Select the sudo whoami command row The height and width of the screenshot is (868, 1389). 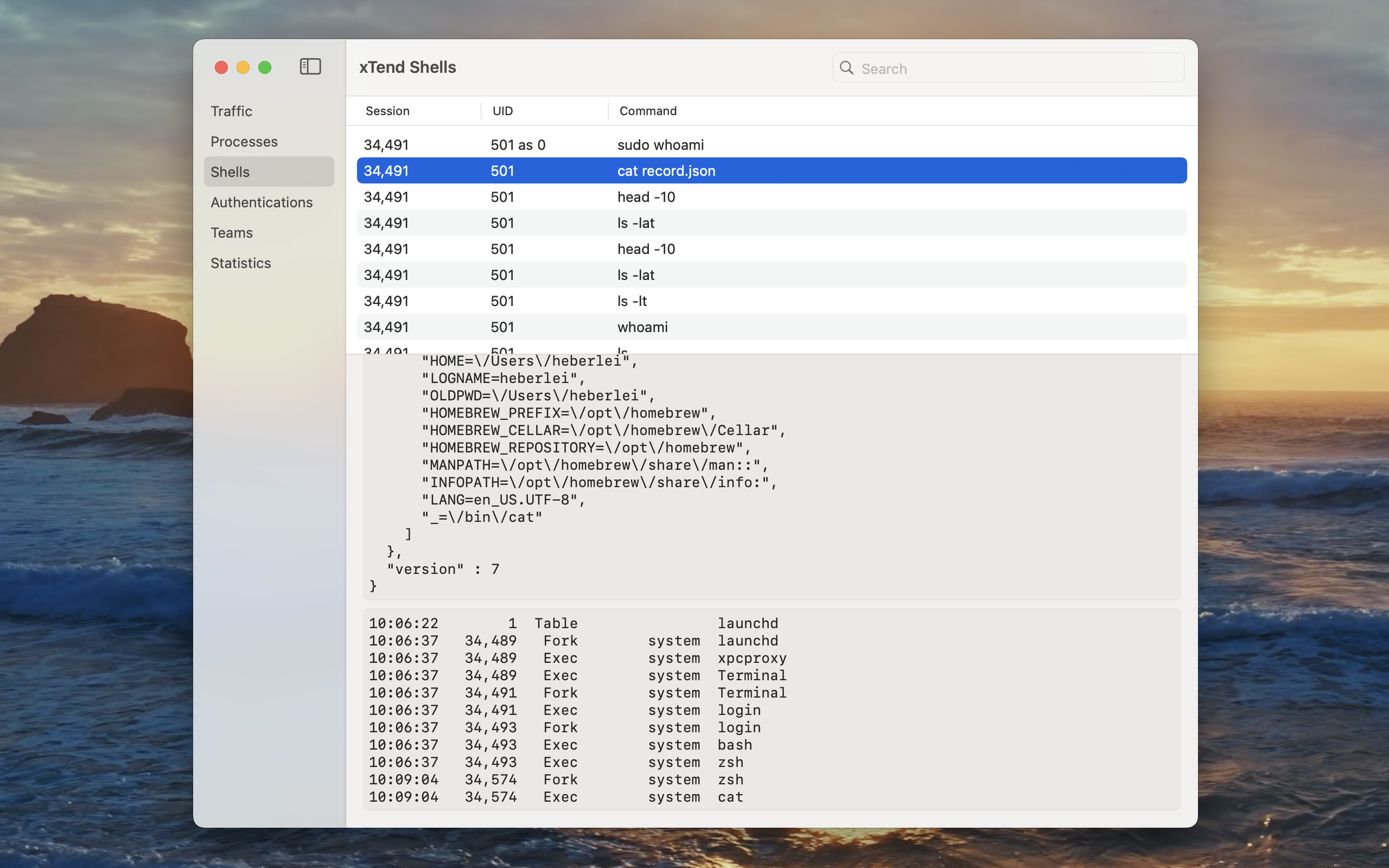coord(661,144)
